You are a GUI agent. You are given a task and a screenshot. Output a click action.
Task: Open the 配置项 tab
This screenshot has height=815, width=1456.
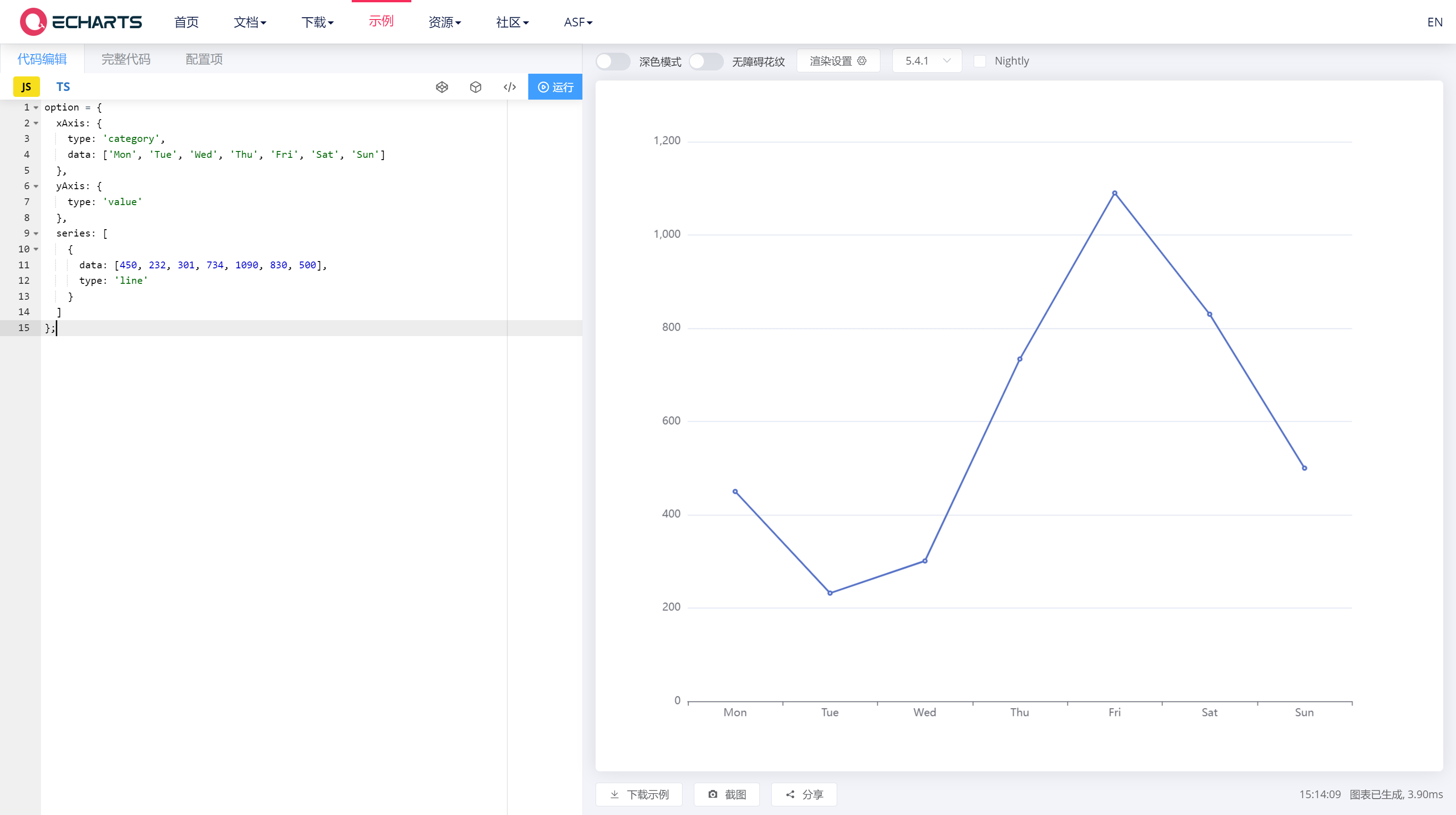[204, 59]
